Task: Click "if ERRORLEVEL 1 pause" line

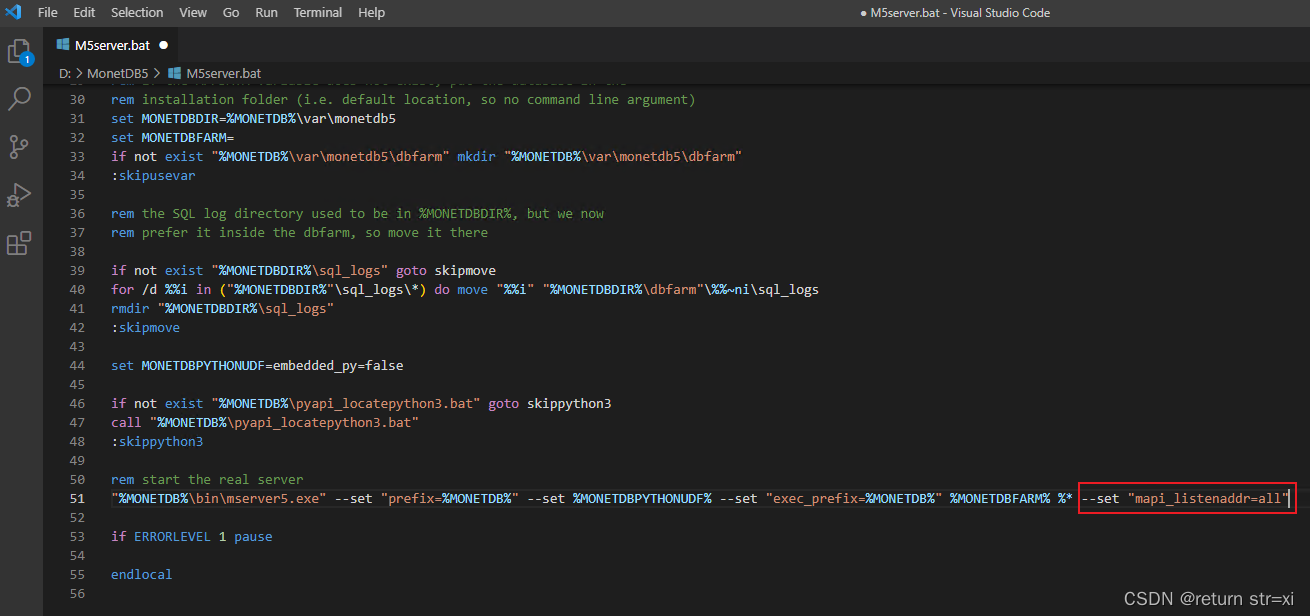Action: pos(192,536)
